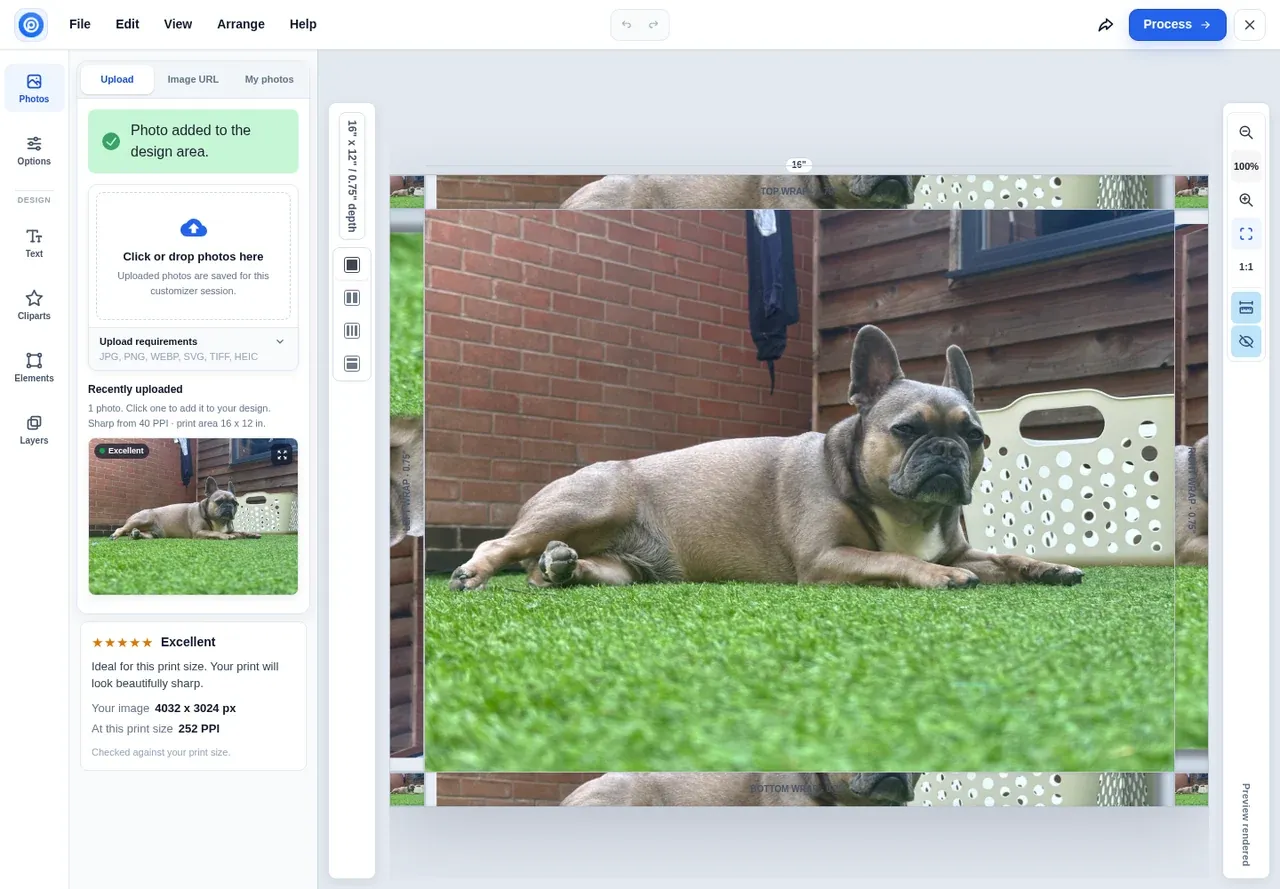The height and width of the screenshot is (889, 1280).
Task: Open the View menu
Action: pyautogui.click(x=178, y=24)
